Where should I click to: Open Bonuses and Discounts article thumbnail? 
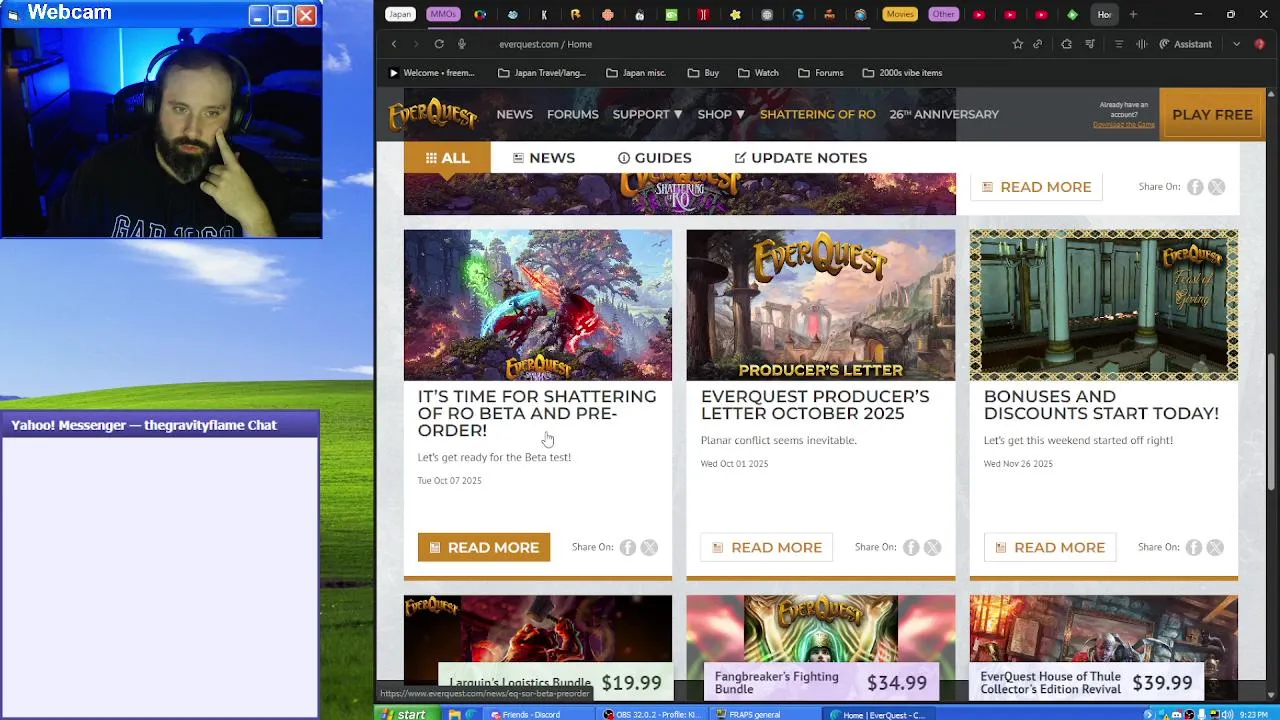[1104, 305]
